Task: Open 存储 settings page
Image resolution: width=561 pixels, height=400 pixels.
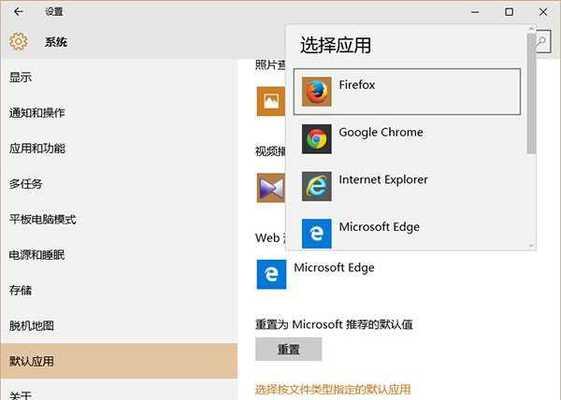Action: 20,290
